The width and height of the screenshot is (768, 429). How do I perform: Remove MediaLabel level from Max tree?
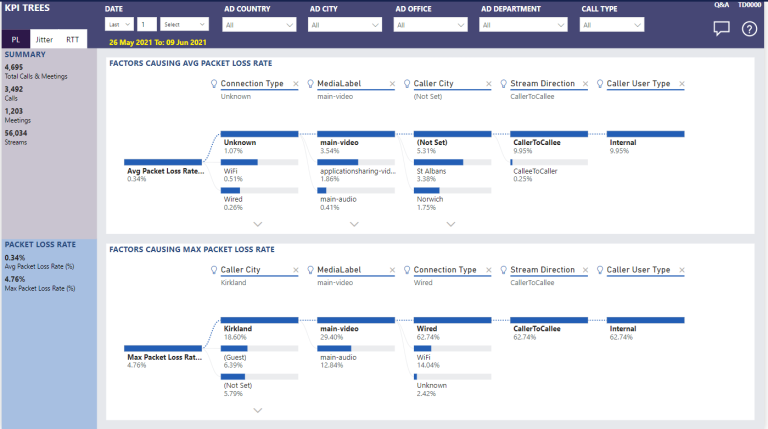coord(392,270)
